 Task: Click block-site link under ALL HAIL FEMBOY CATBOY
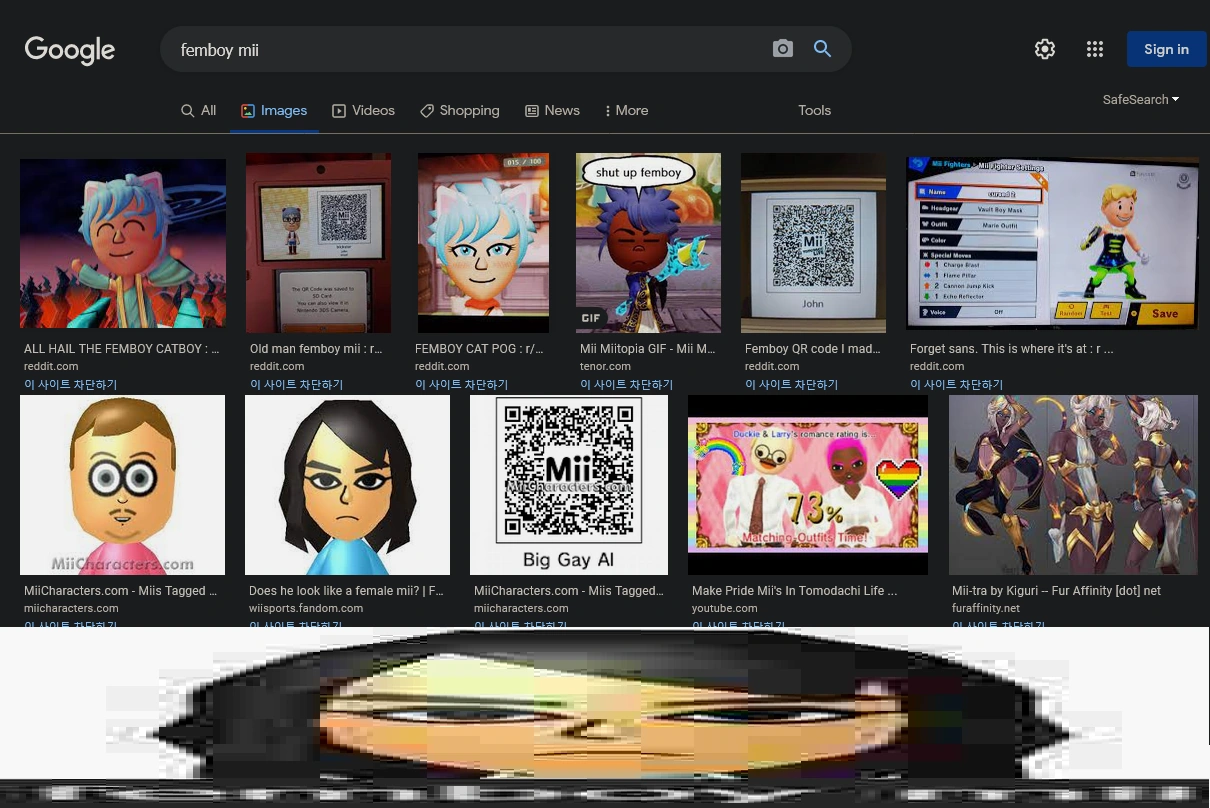point(70,384)
